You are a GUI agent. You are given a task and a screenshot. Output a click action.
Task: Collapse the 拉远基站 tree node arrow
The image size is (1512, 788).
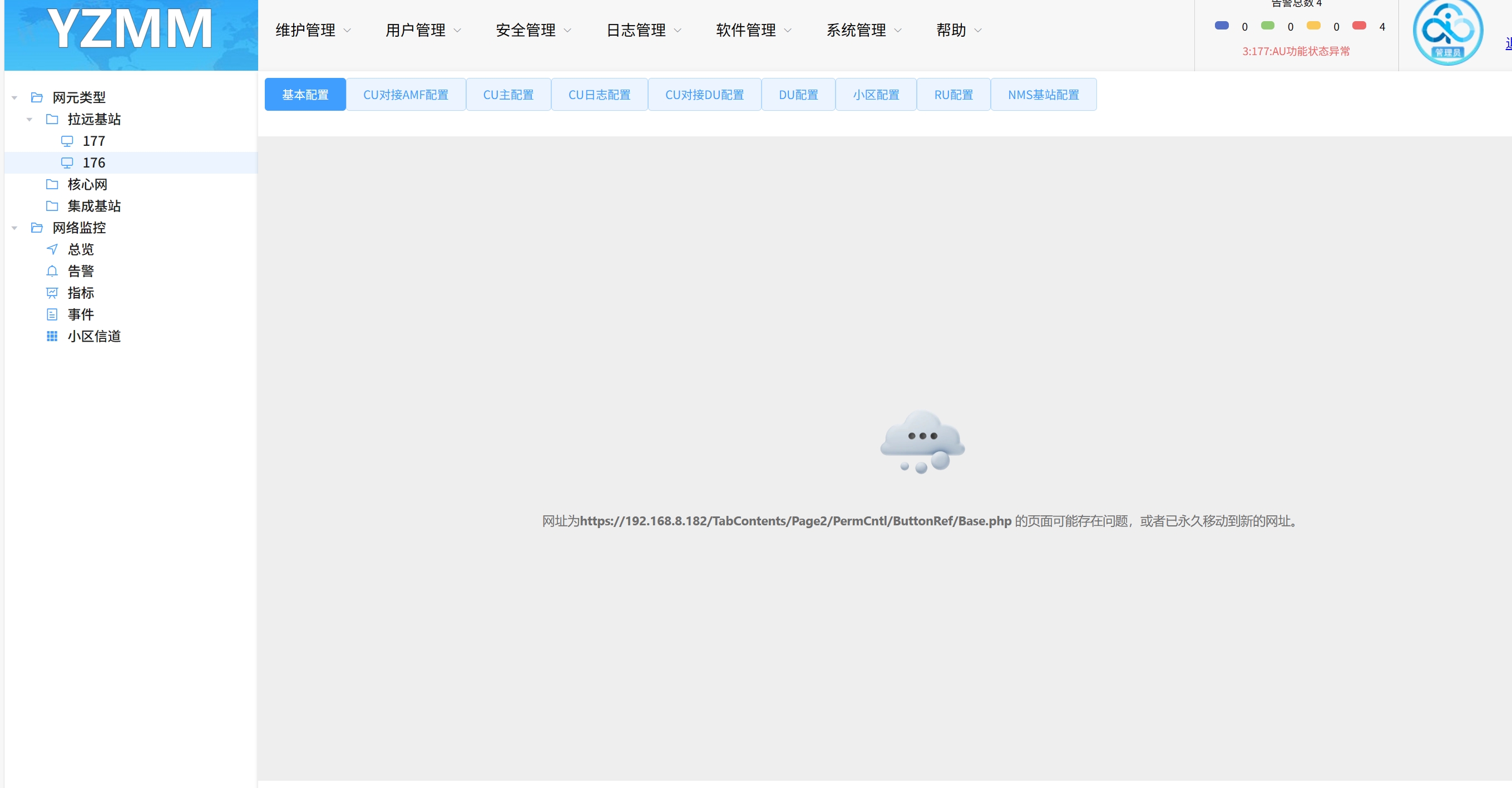click(x=29, y=120)
